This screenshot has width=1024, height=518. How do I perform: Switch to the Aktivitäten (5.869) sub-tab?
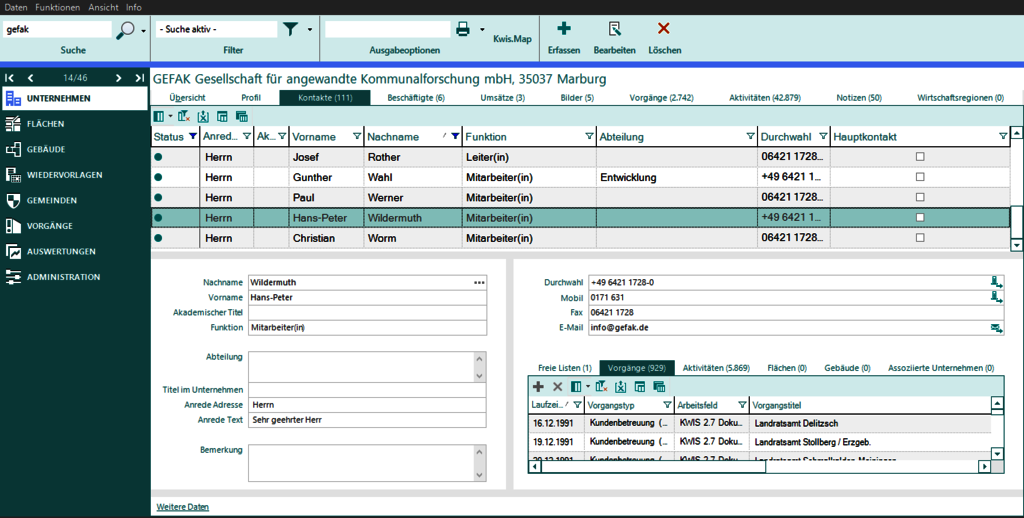[x=716, y=368]
